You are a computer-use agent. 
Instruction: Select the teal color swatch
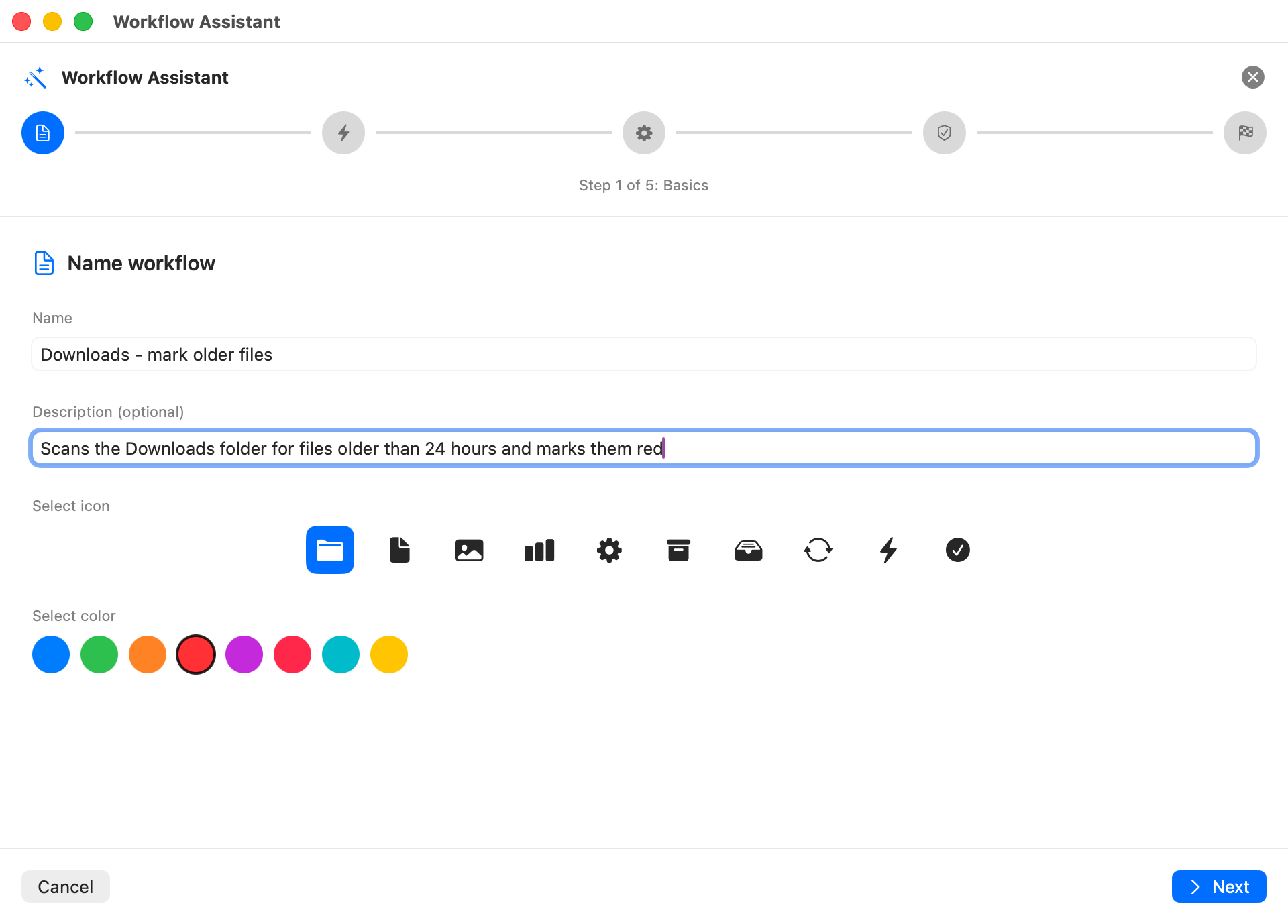click(341, 654)
